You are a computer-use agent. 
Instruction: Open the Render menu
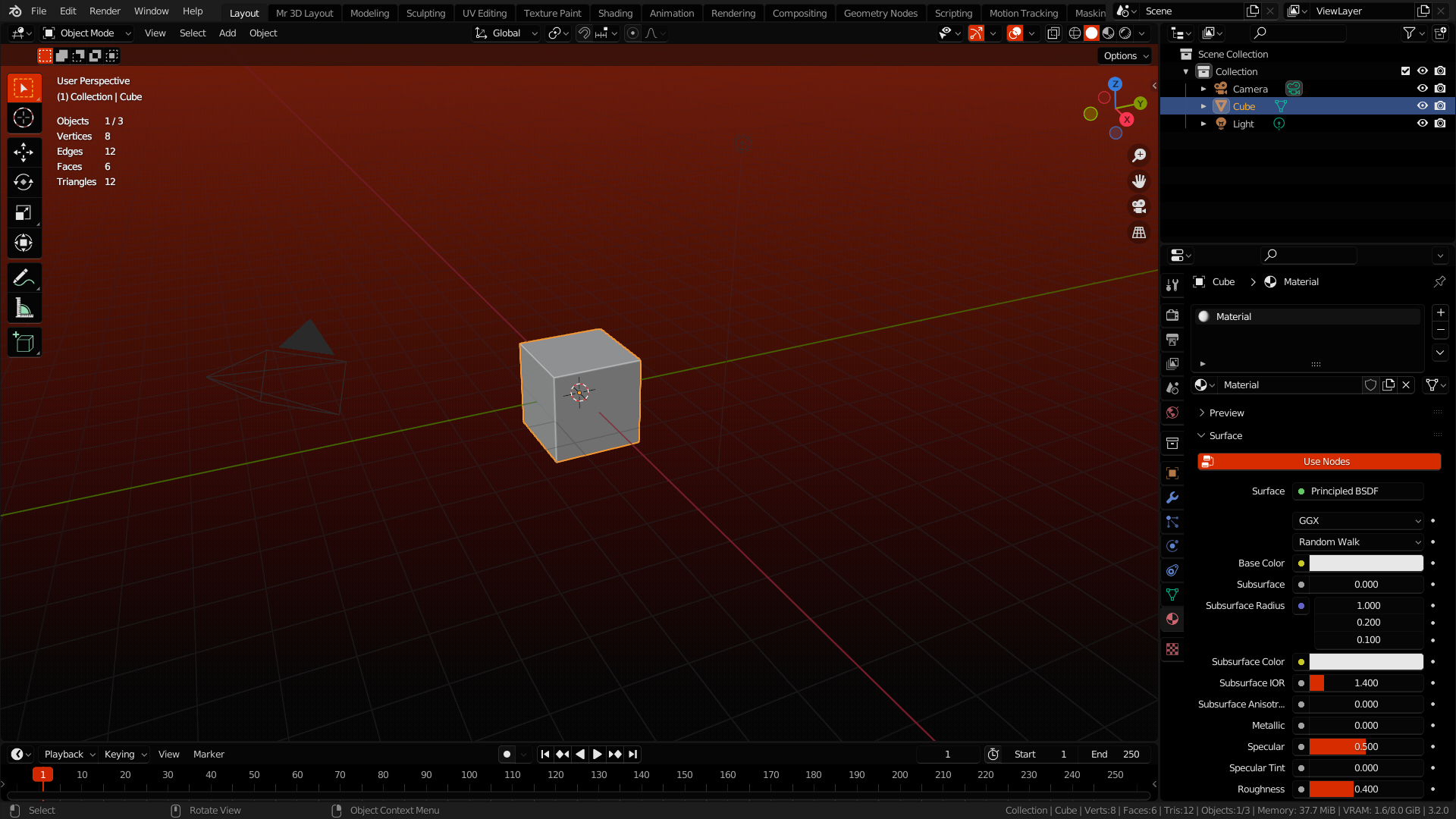click(105, 11)
